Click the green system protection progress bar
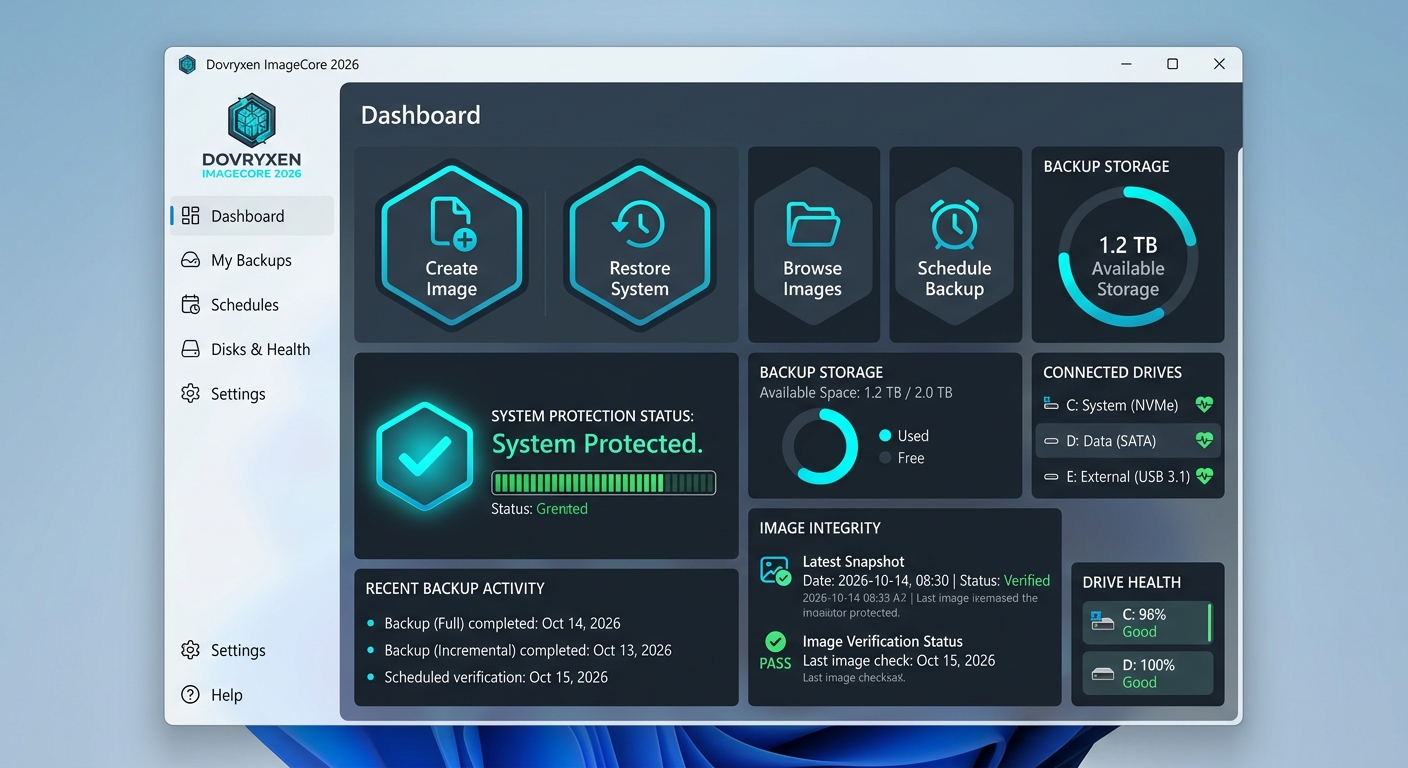This screenshot has width=1408, height=768. [604, 483]
